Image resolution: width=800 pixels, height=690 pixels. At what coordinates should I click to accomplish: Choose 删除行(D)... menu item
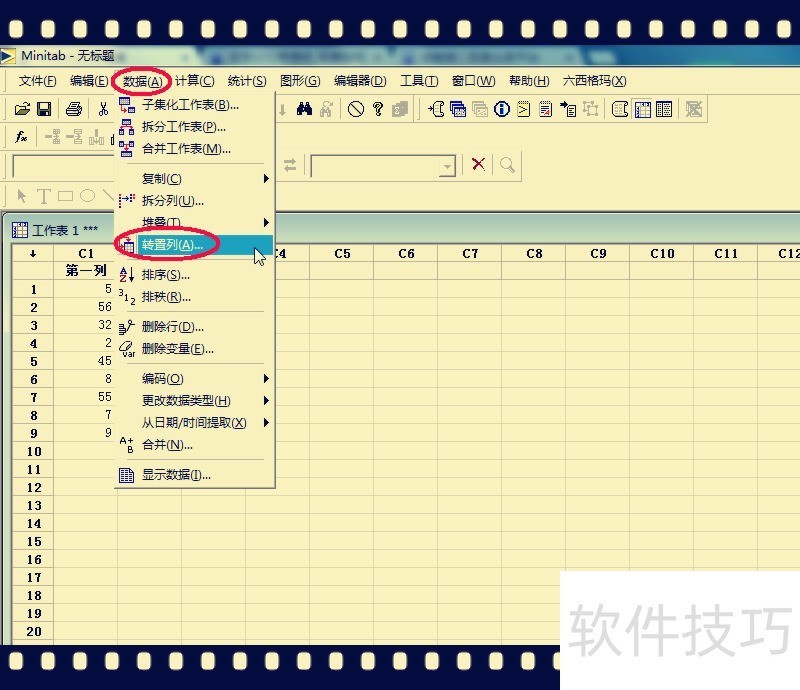pos(195,327)
